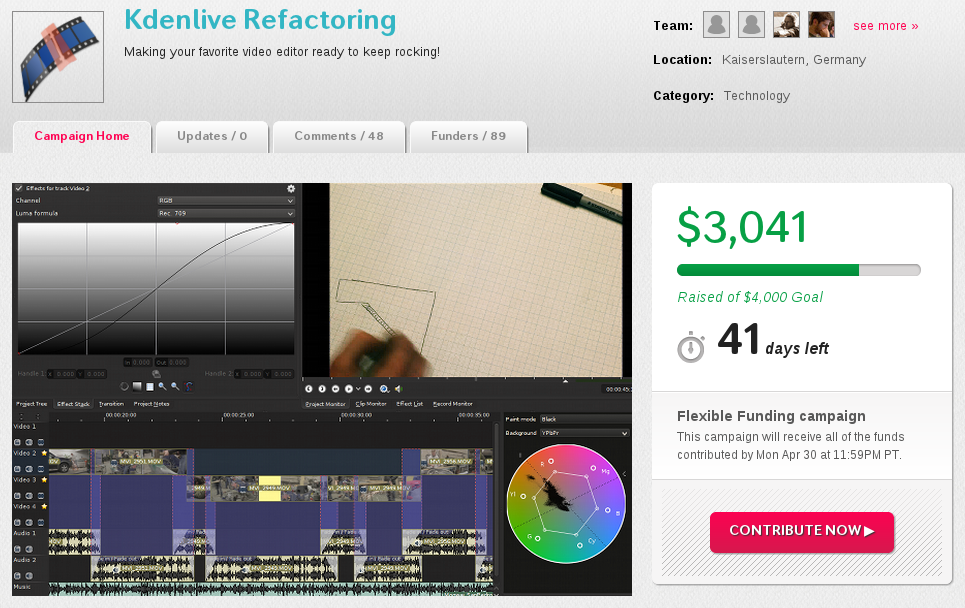Image resolution: width=965 pixels, height=608 pixels.
Task: Click the 'Kaiserslautern, Germany' location text
Action: coord(794,60)
